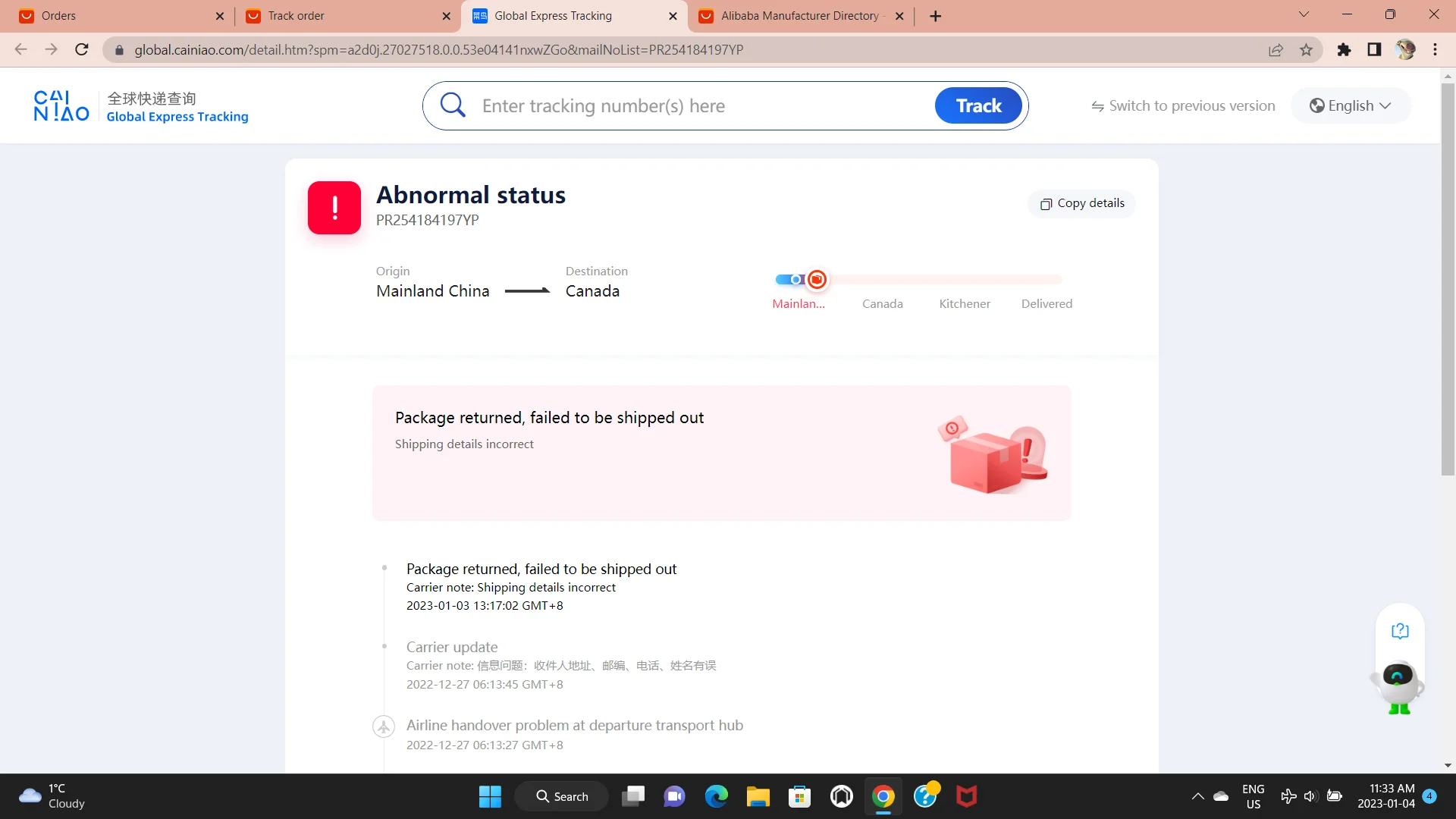Click Switch to previous version link

coord(1183,106)
